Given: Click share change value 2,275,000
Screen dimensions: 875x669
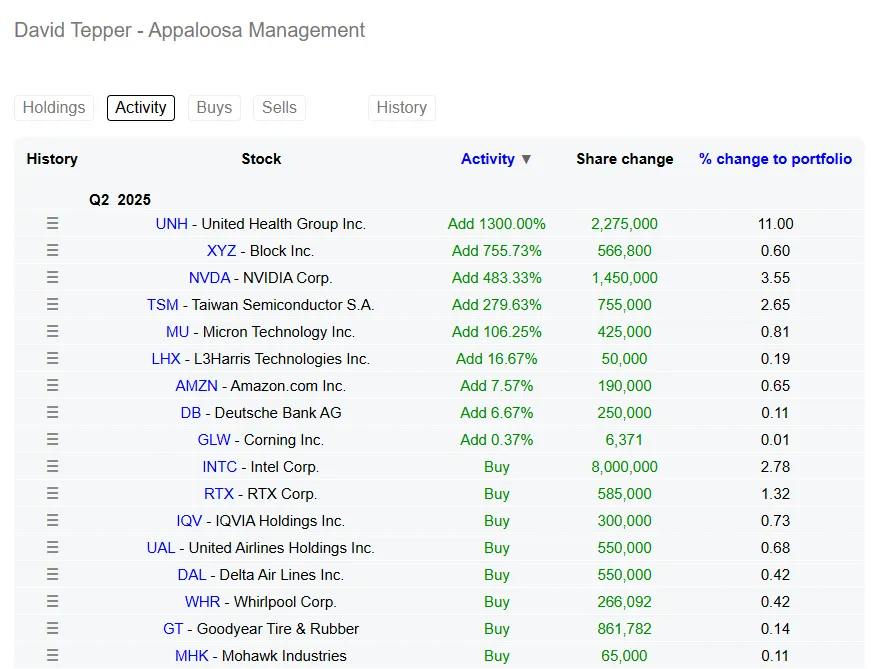Looking at the screenshot, I should pos(624,224).
